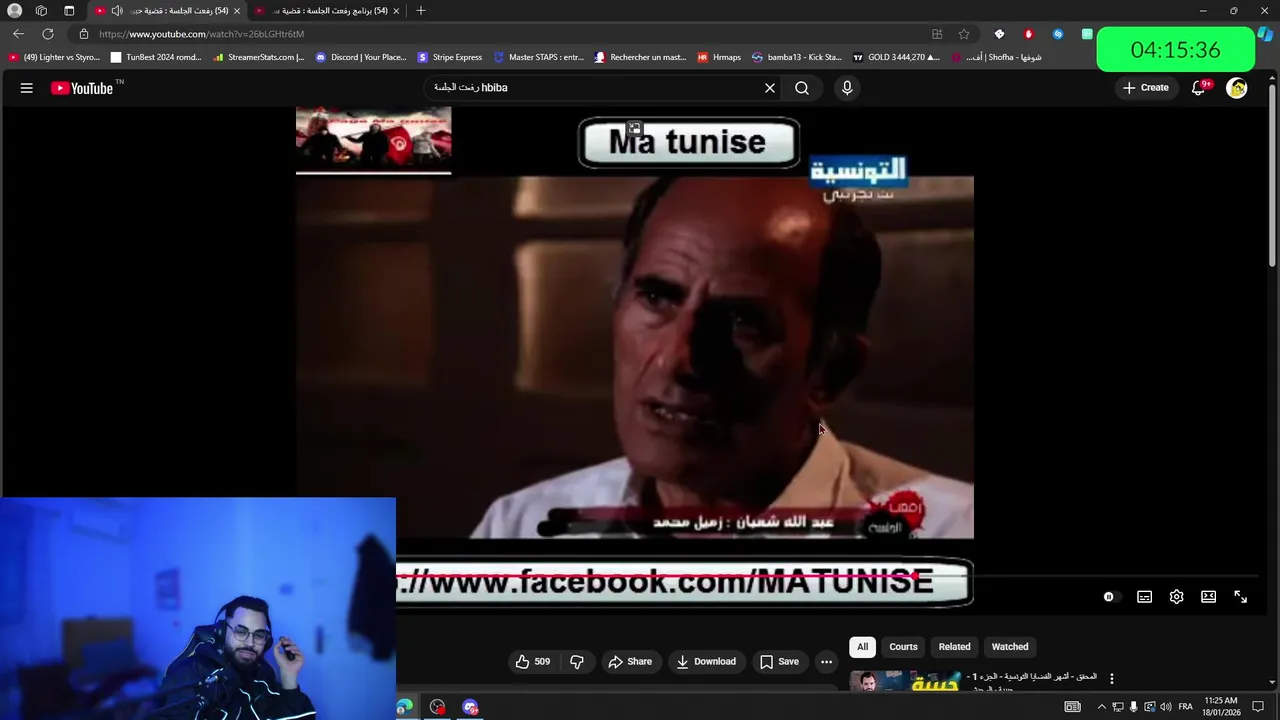Screen dimensions: 1280x720
Task: Open split screen icon in address bar
Action: click(x=937, y=34)
